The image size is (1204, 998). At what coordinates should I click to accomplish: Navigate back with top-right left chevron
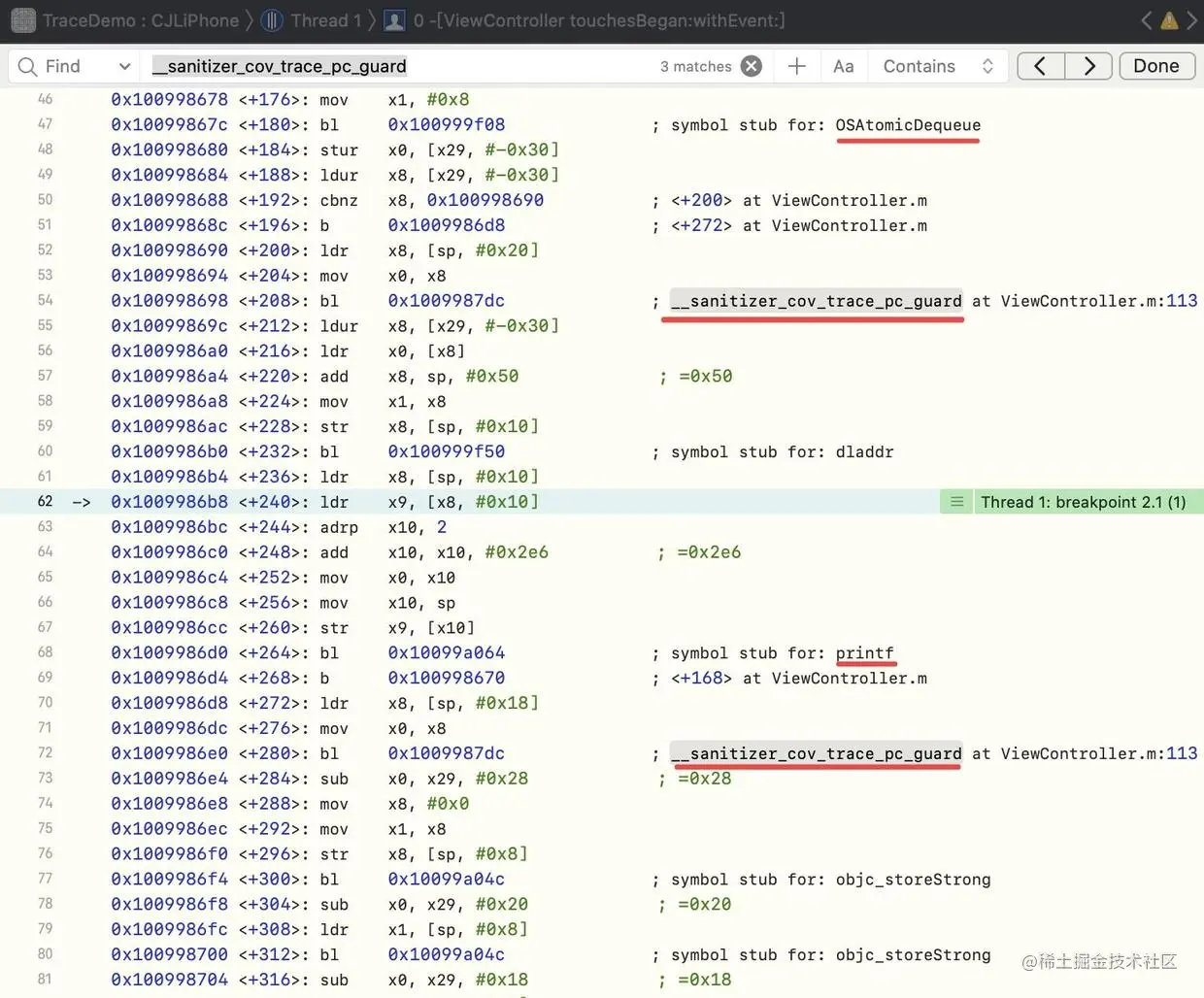[x=1147, y=20]
